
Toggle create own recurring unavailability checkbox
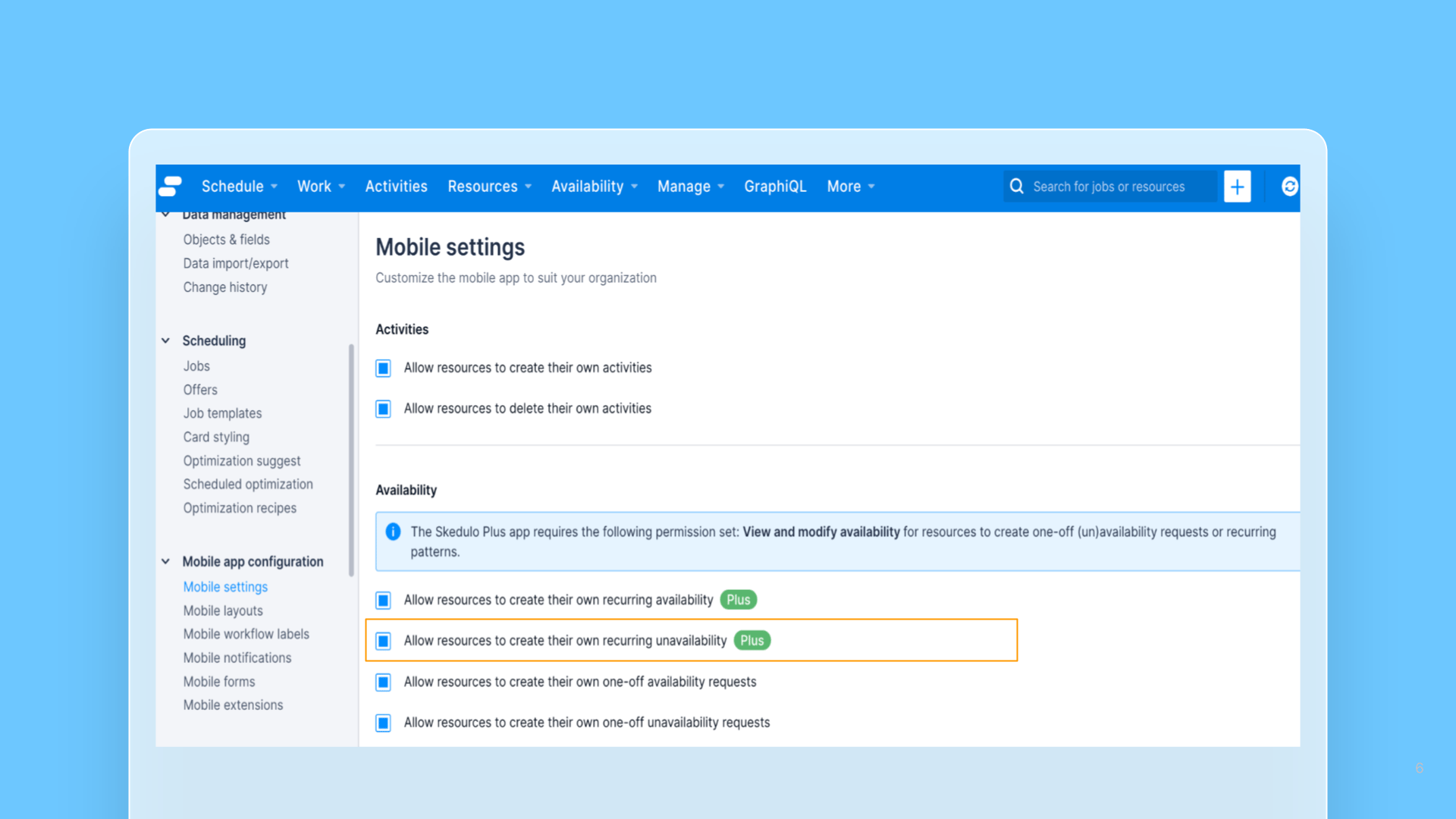pos(384,642)
